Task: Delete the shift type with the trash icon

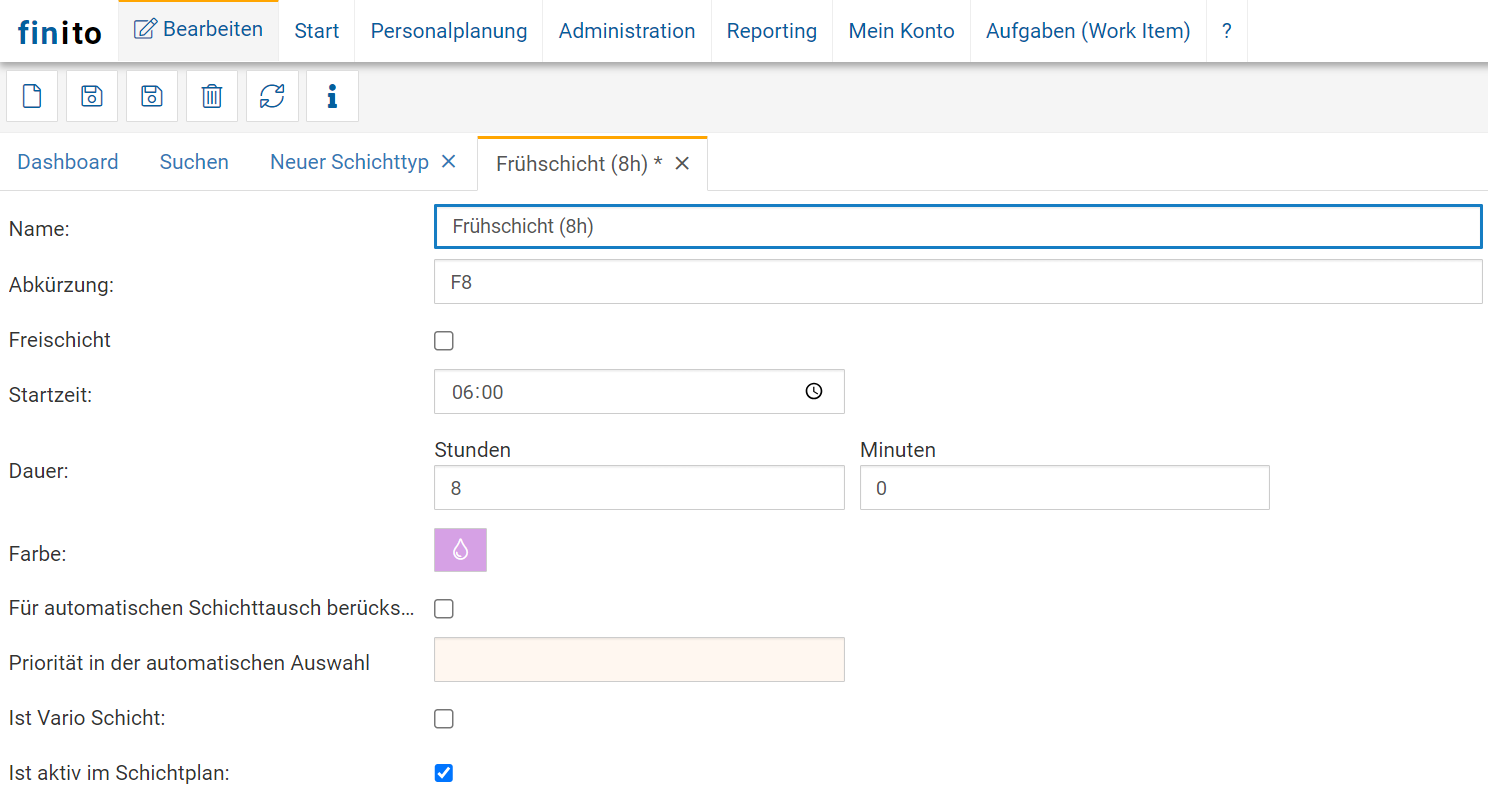Action: pos(212,96)
